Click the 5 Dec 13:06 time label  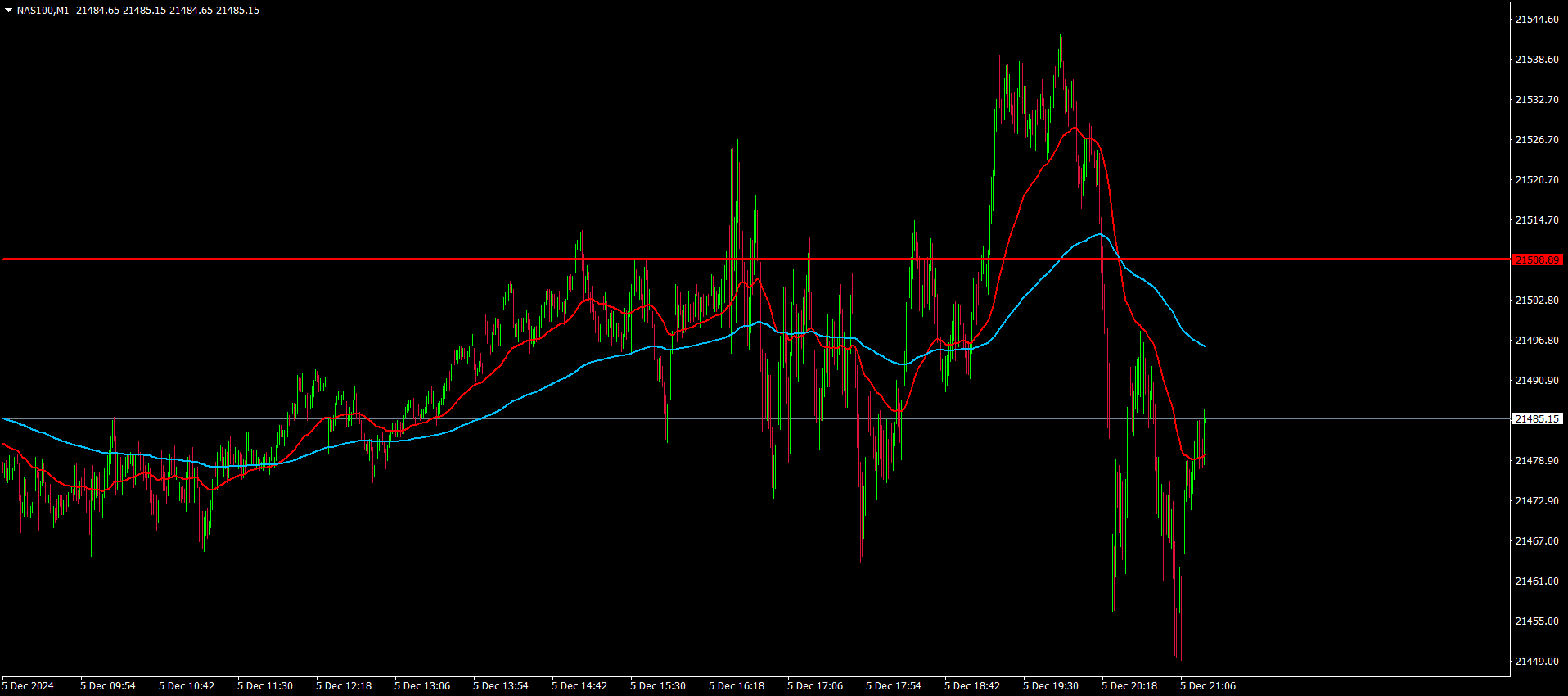422,686
